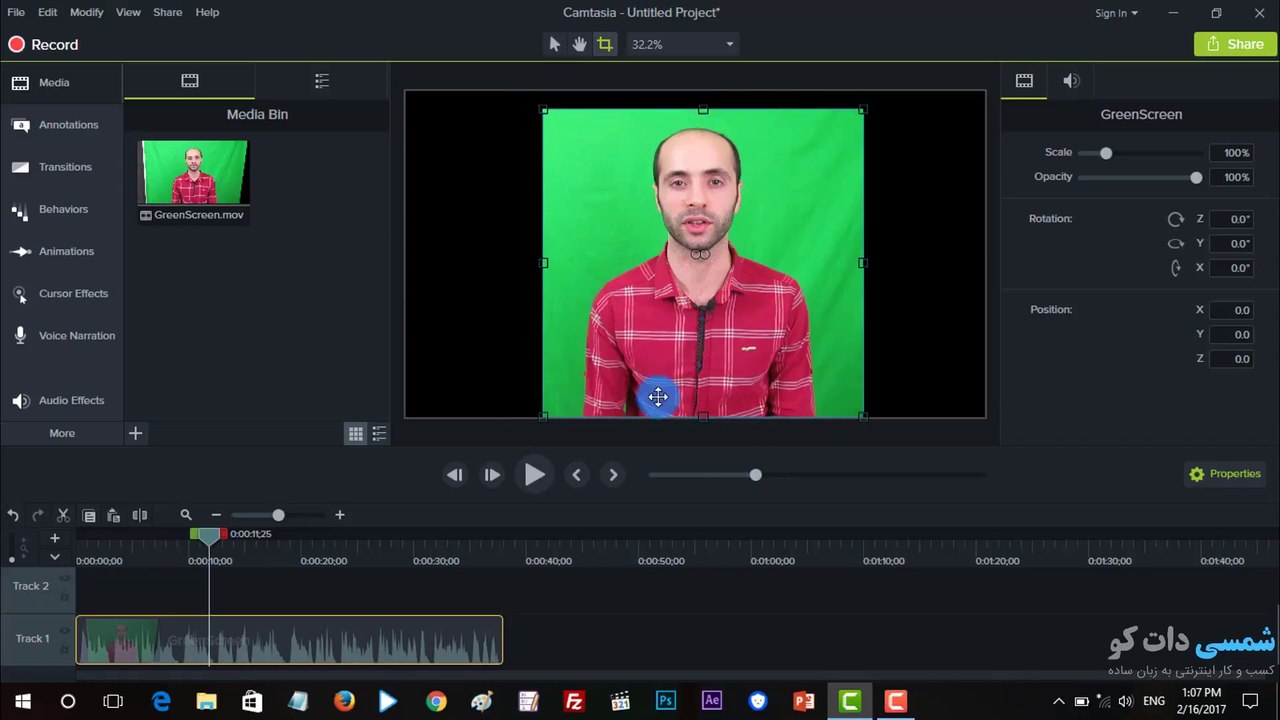This screenshot has height=720, width=1280.
Task: Select the arrow Edit mode tool
Action: point(555,44)
